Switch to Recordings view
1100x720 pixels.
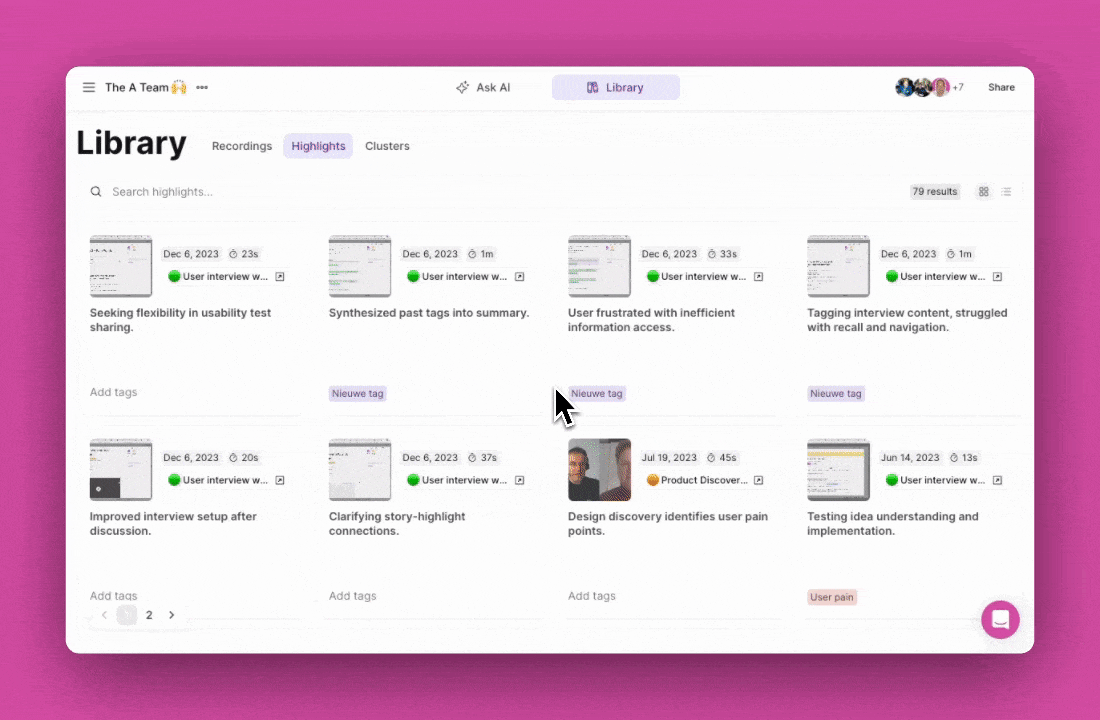point(242,146)
